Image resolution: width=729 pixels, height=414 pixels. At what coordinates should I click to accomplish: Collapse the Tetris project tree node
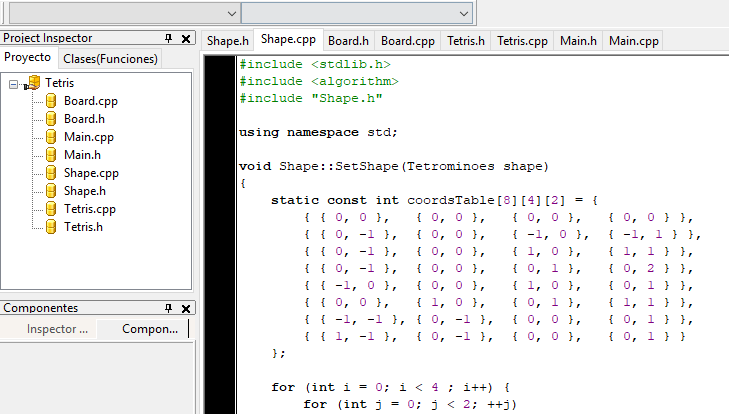13,83
